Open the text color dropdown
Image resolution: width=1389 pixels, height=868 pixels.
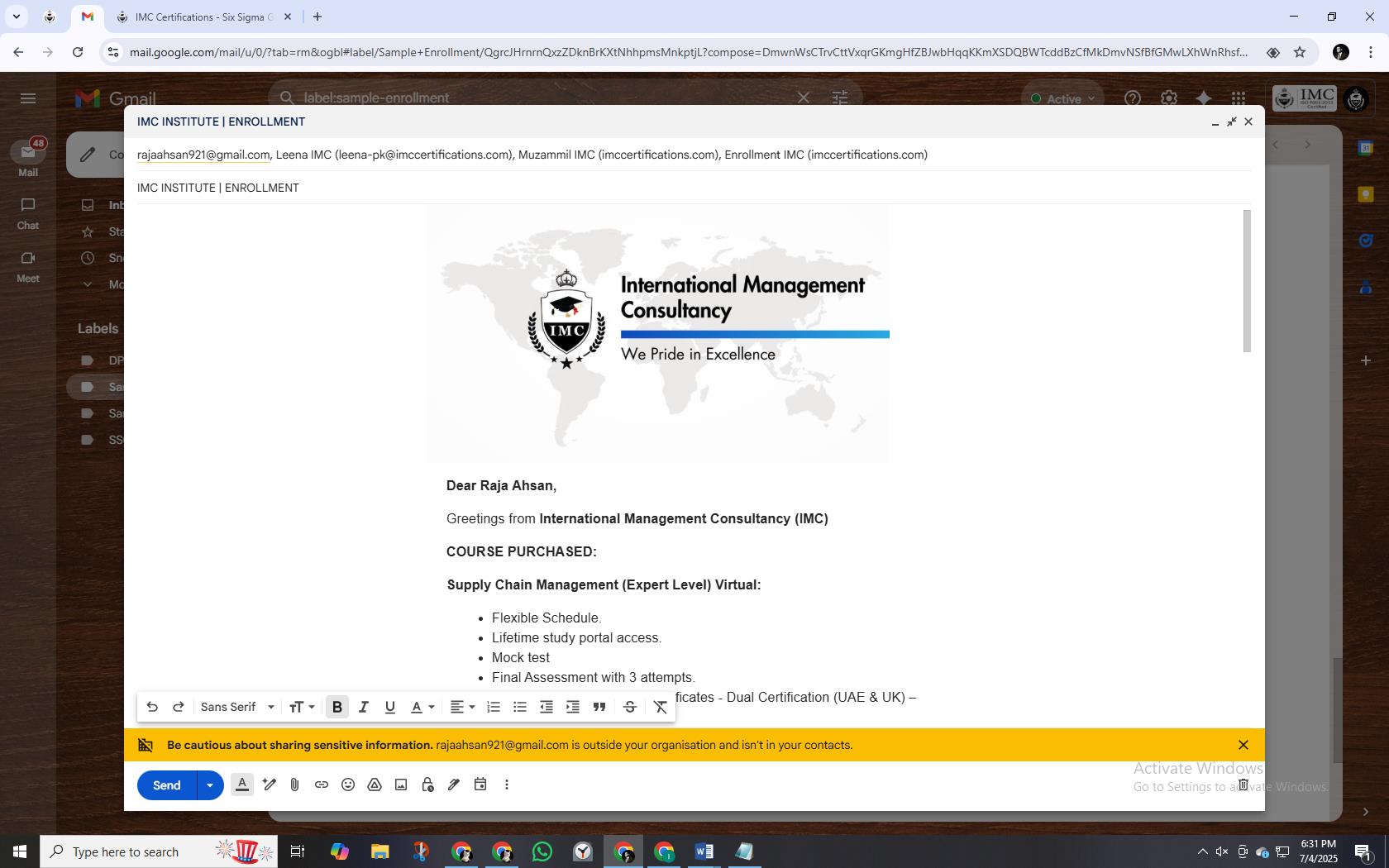422,707
